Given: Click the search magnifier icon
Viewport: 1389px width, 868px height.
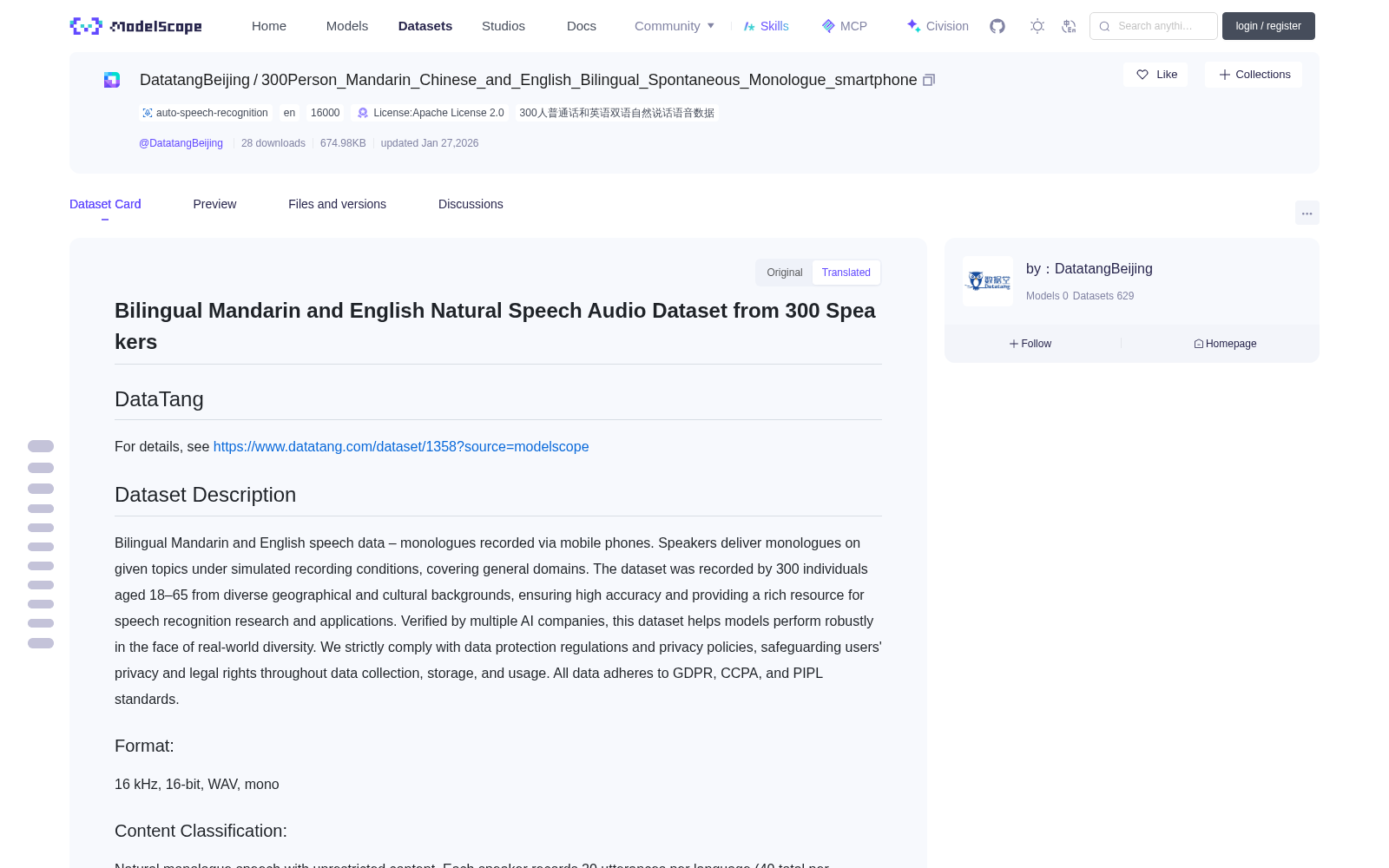Looking at the screenshot, I should 1104,26.
